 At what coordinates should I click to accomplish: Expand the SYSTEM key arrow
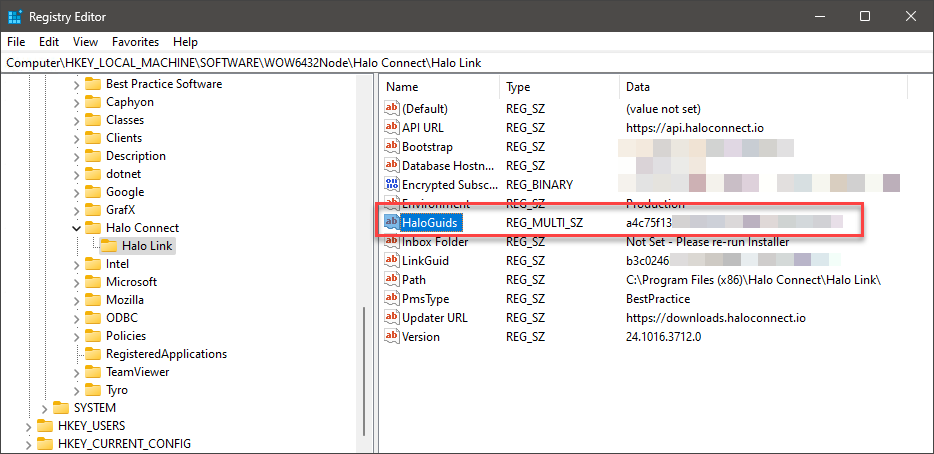click(x=45, y=408)
